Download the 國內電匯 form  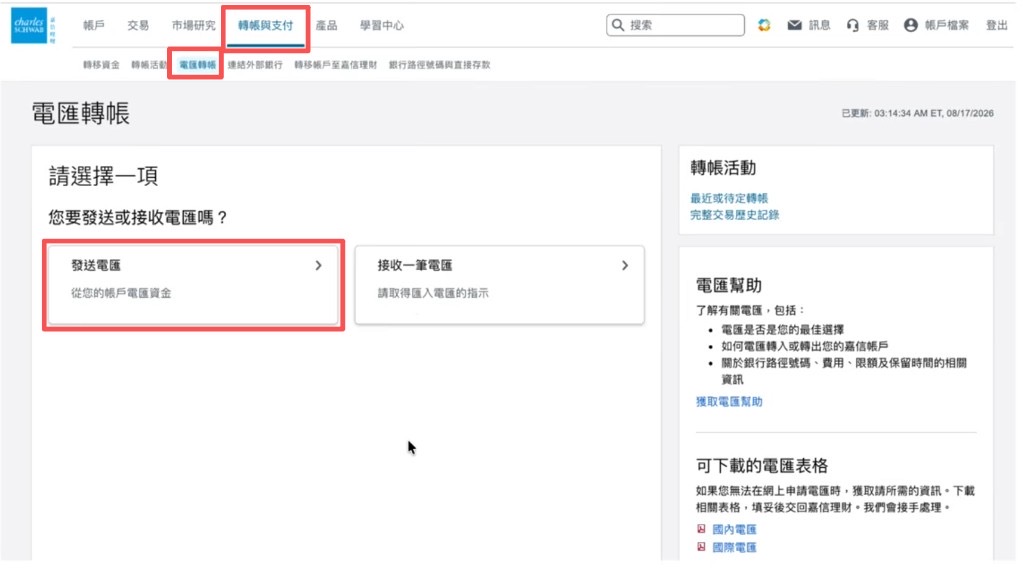734,529
